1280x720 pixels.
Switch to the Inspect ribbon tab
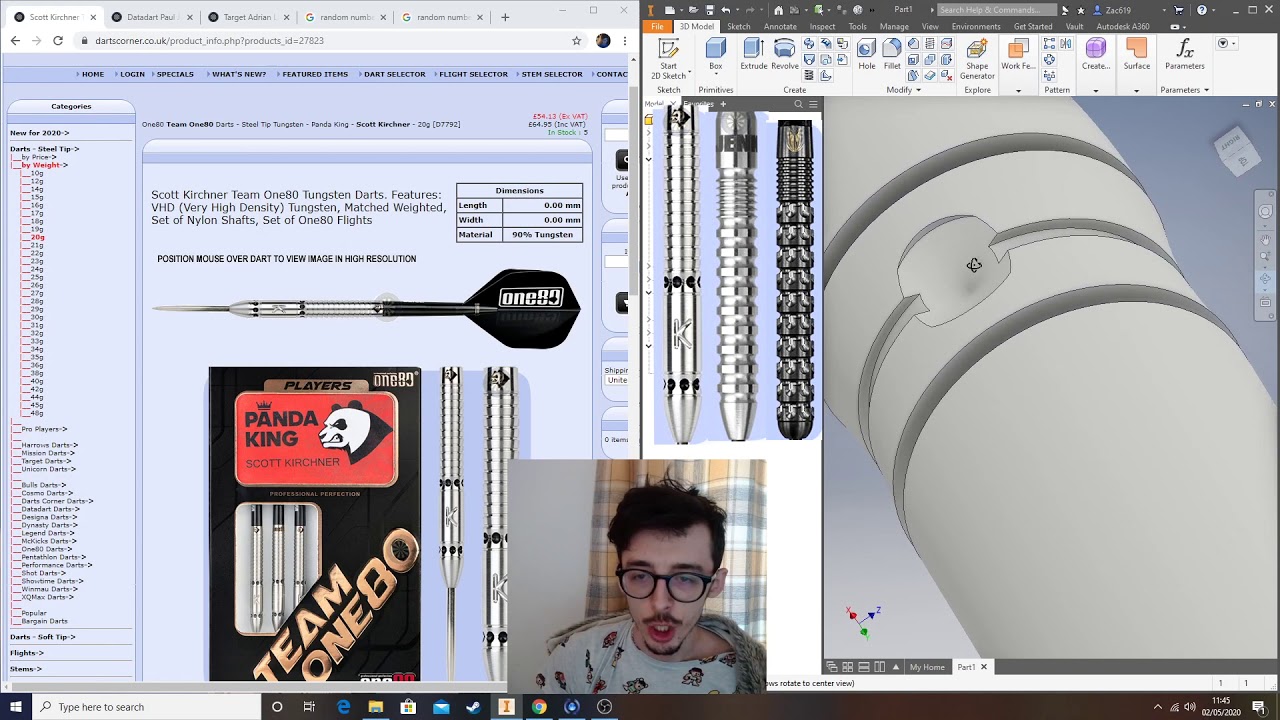coord(822,27)
